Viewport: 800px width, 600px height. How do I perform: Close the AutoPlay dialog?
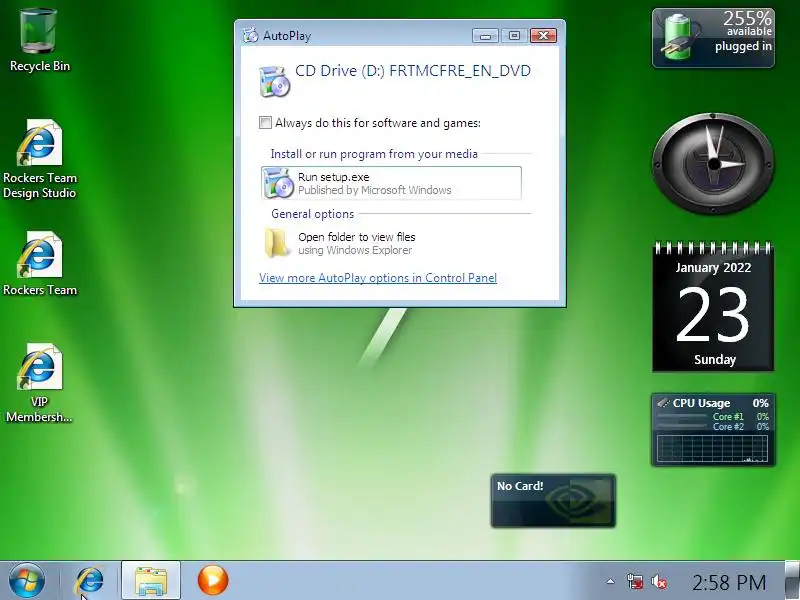click(543, 35)
